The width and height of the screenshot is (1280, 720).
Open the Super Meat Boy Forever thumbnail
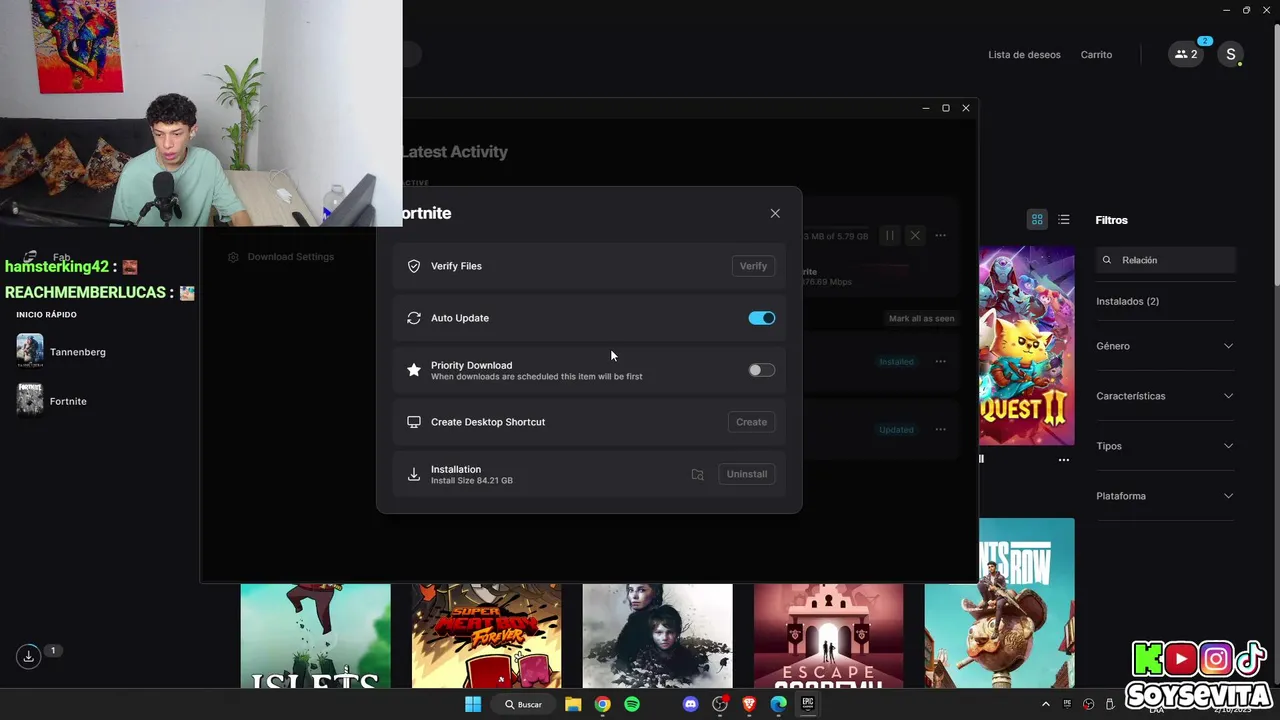pos(486,636)
